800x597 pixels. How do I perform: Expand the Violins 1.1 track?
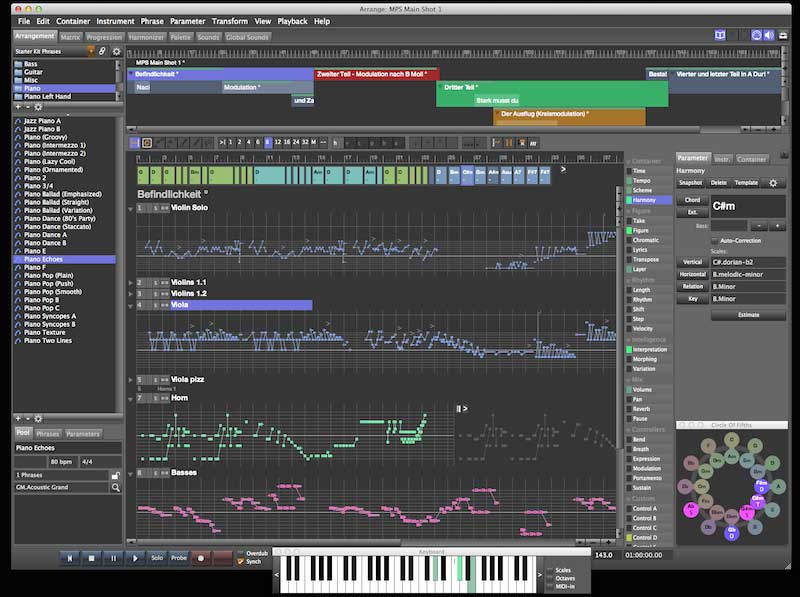[x=131, y=282]
